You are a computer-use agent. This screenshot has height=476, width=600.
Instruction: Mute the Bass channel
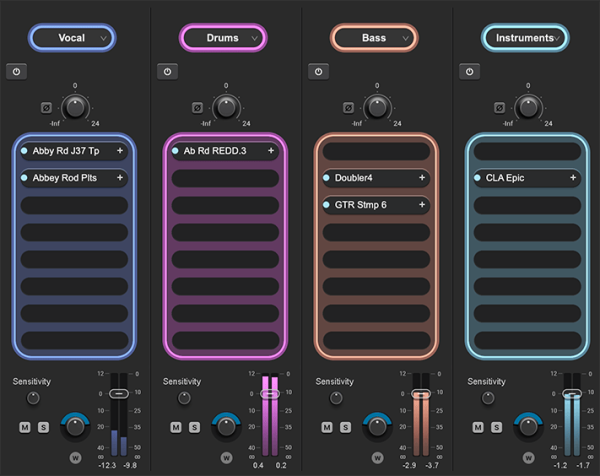click(x=327, y=427)
